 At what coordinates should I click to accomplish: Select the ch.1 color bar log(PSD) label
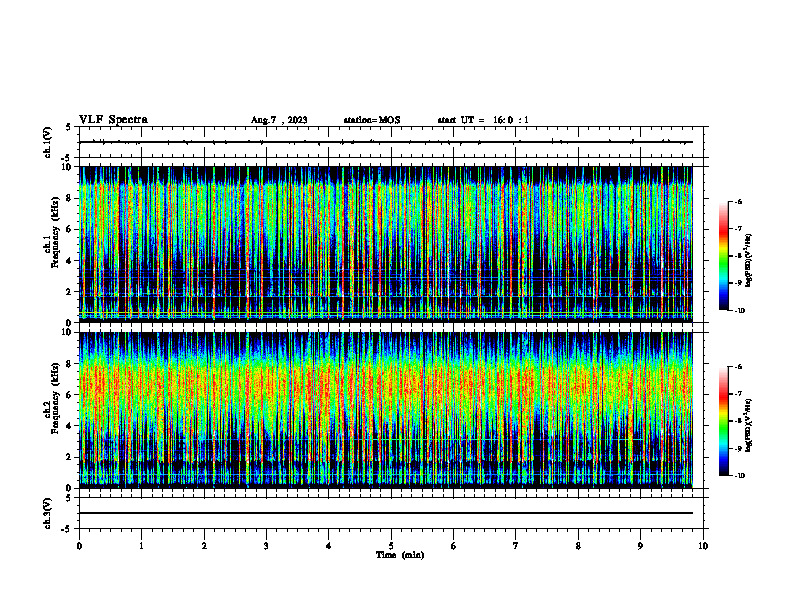click(749, 261)
